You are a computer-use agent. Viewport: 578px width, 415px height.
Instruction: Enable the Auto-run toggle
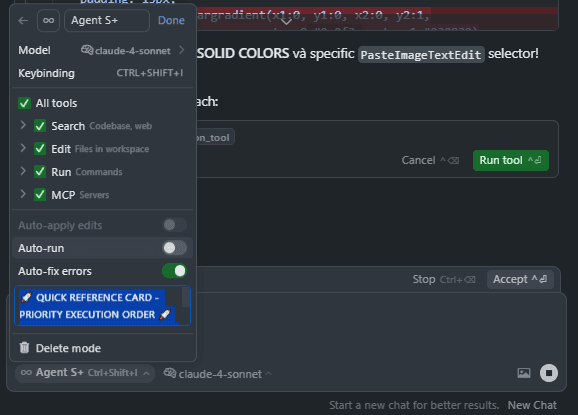175,248
